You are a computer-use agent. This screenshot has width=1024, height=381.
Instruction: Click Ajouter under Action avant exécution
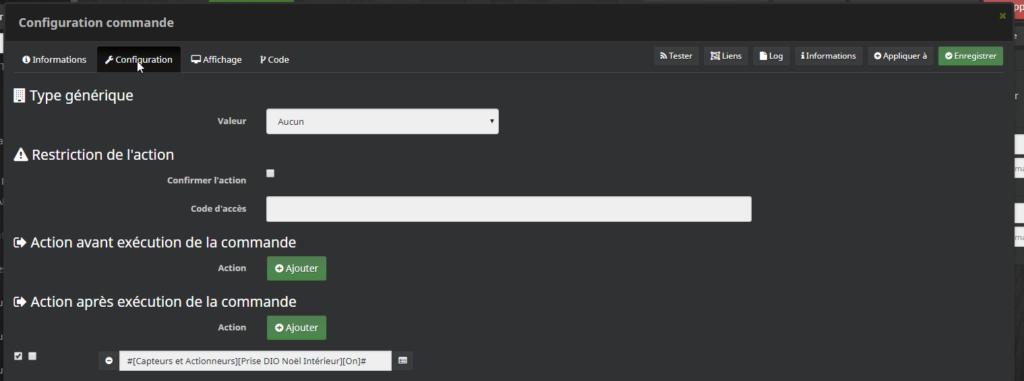[296, 268]
